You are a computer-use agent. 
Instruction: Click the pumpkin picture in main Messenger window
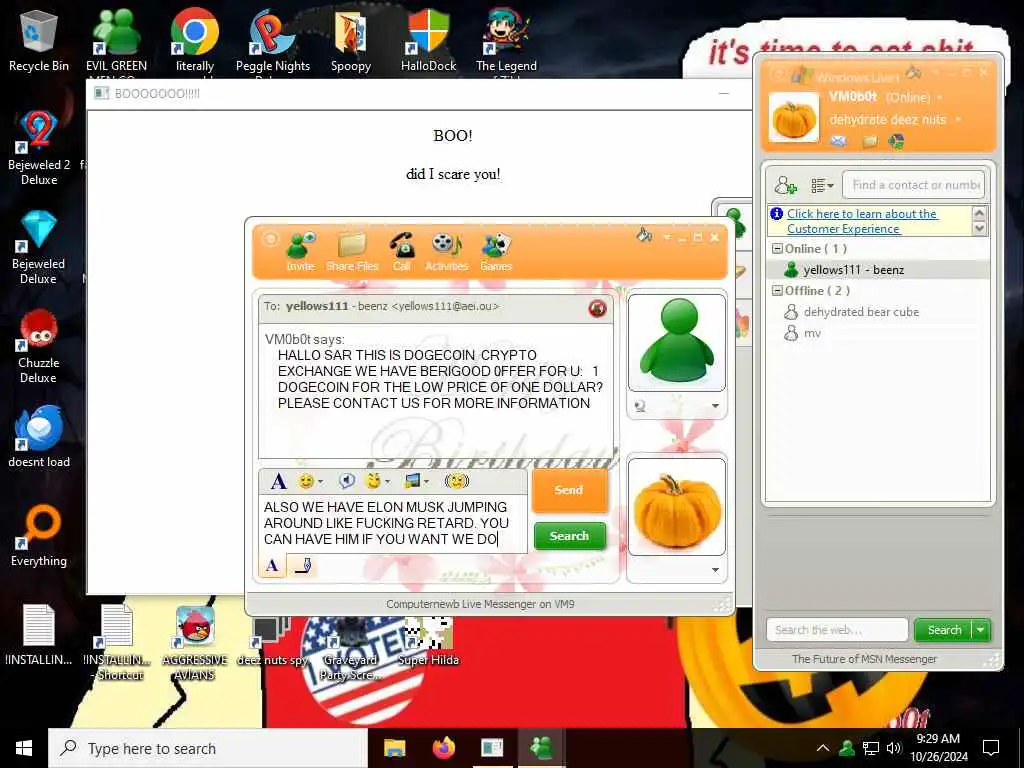click(x=793, y=118)
